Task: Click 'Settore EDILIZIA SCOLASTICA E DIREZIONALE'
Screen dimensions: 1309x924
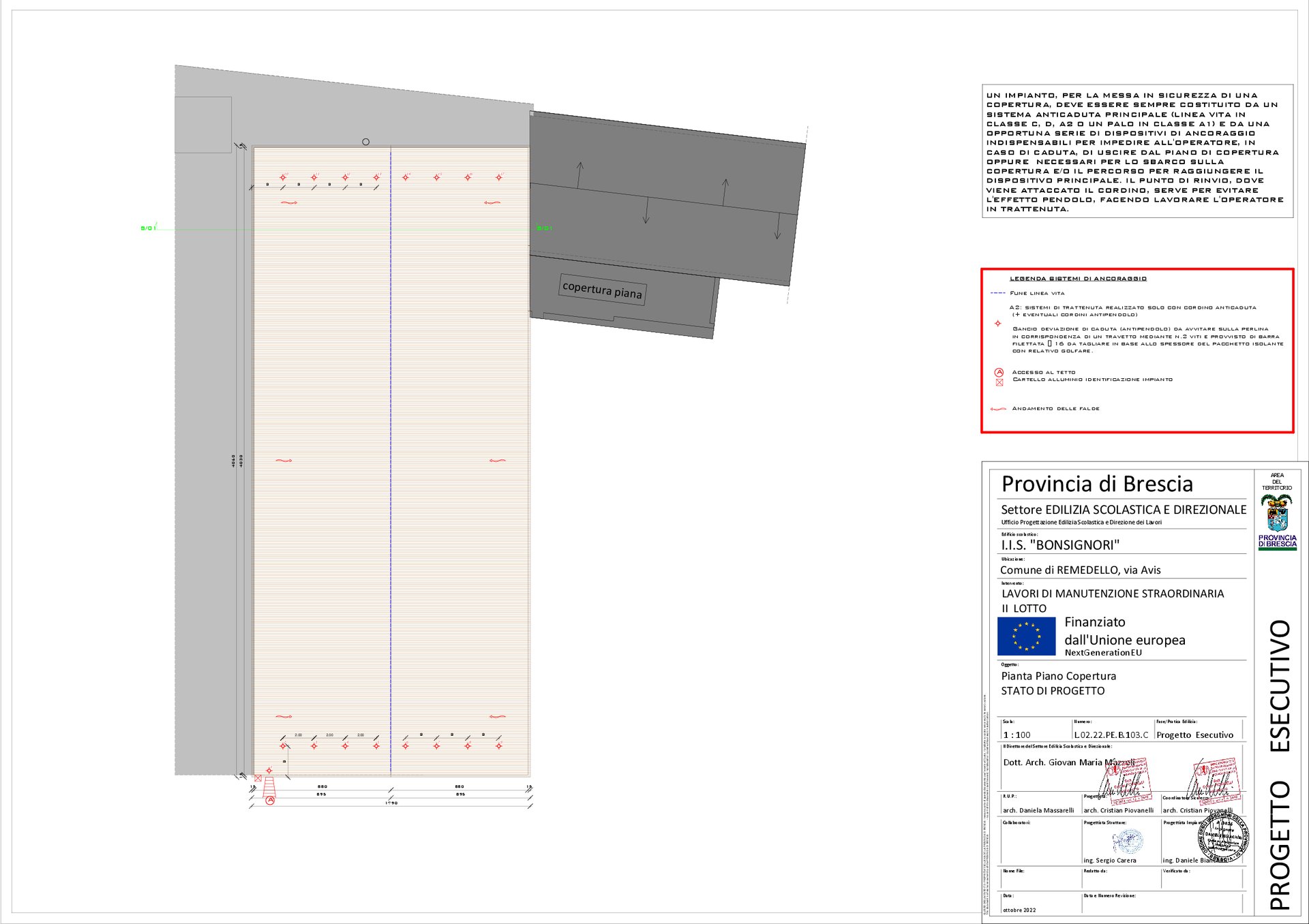Action: click(1124, 510)
